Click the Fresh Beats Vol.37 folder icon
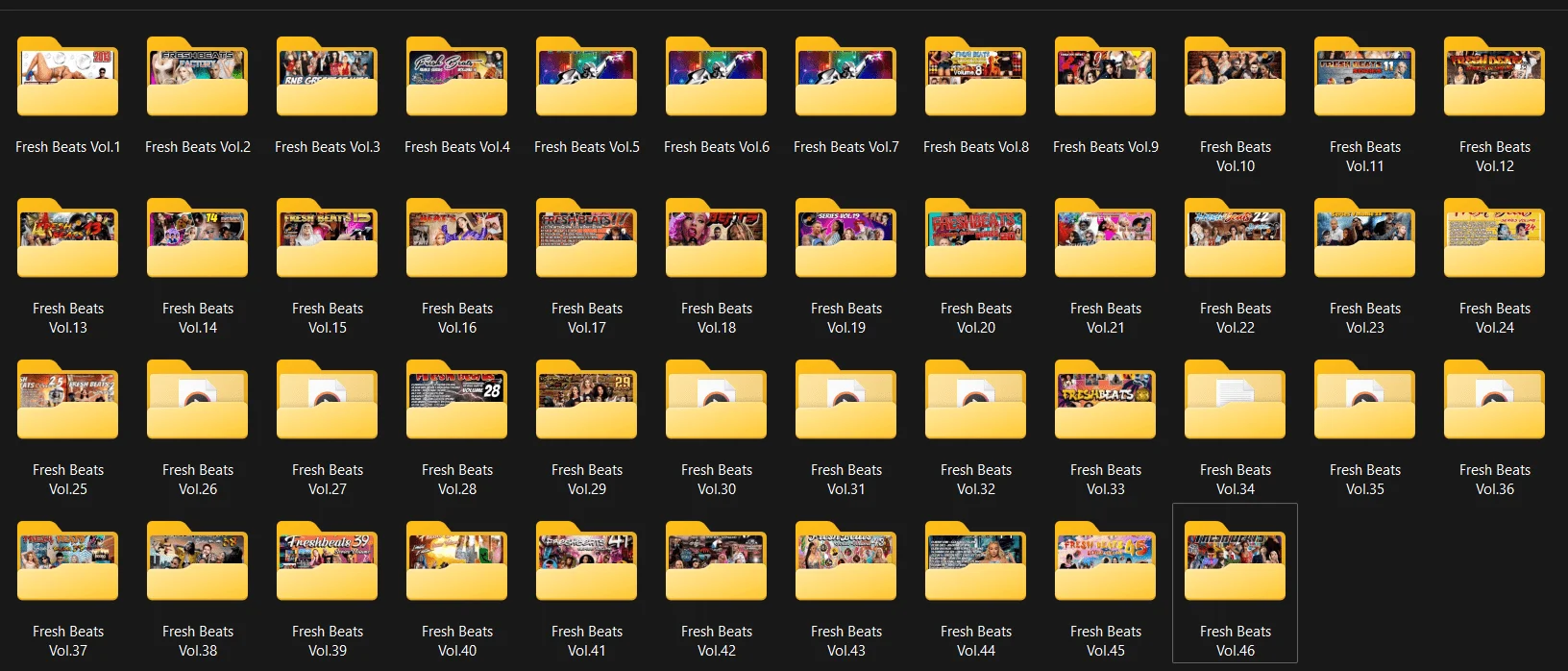The height and width of the screenshot is (671, 1568). point(68,561)
